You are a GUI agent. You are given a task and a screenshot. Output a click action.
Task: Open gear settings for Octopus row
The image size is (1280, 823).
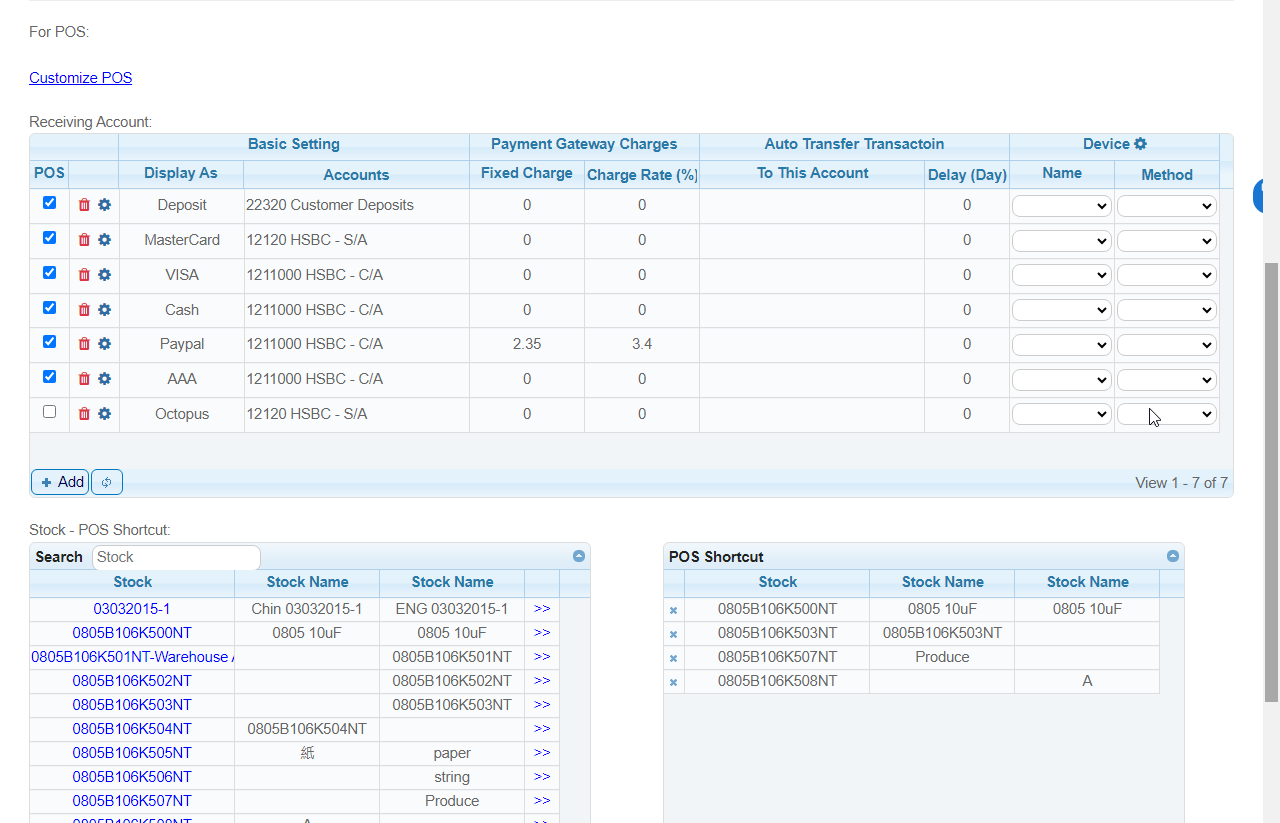point(104,414)
